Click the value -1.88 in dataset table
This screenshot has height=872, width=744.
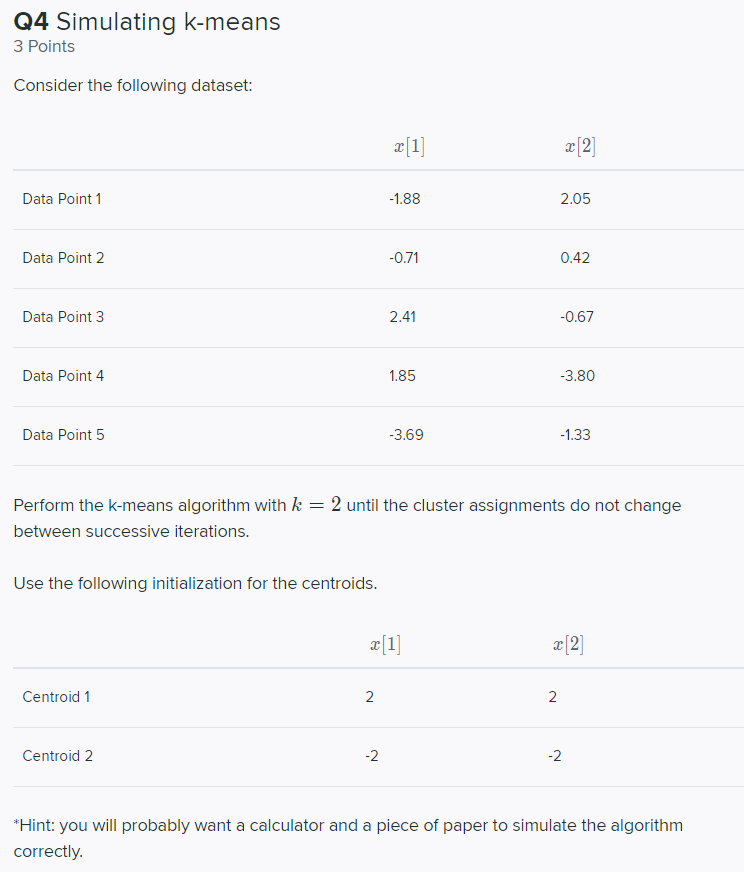click(x=405, y=199)
